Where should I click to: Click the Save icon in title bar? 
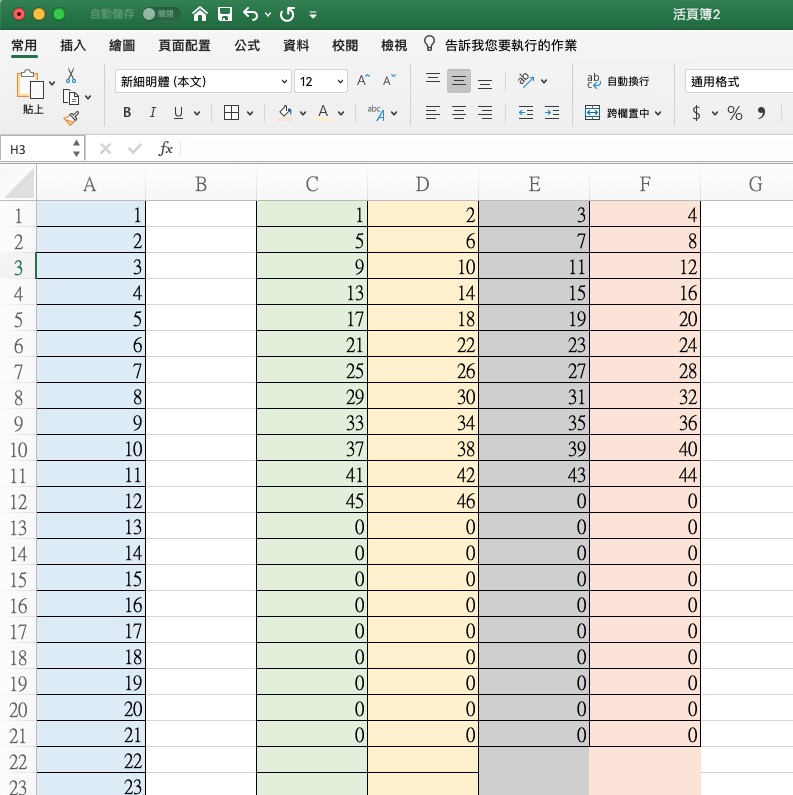coord(225,14)
